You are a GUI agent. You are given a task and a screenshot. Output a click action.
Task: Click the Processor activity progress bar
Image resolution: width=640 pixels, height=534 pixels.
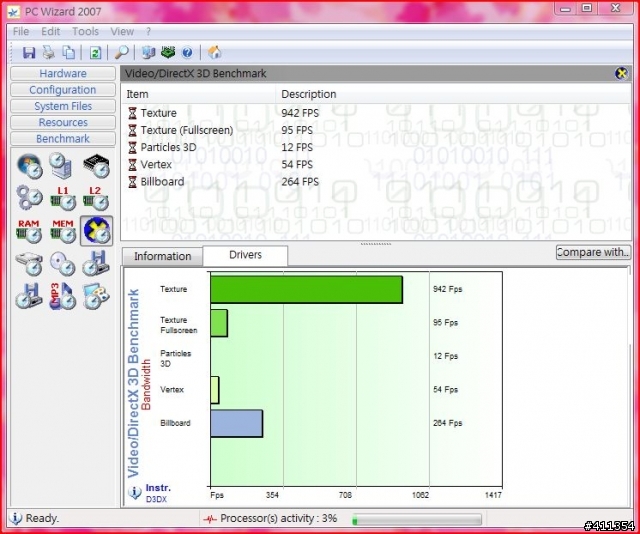(417, 519)
